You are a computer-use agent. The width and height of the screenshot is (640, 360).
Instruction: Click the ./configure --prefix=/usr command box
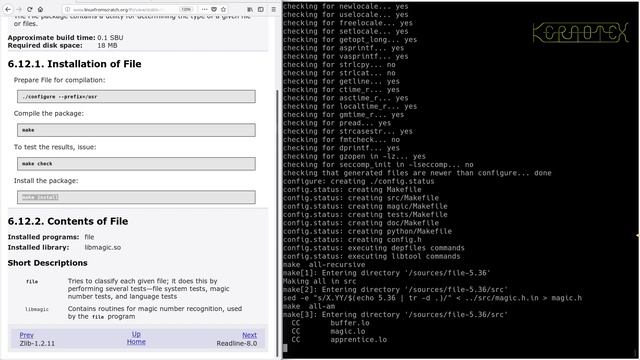tap(136, 97)
